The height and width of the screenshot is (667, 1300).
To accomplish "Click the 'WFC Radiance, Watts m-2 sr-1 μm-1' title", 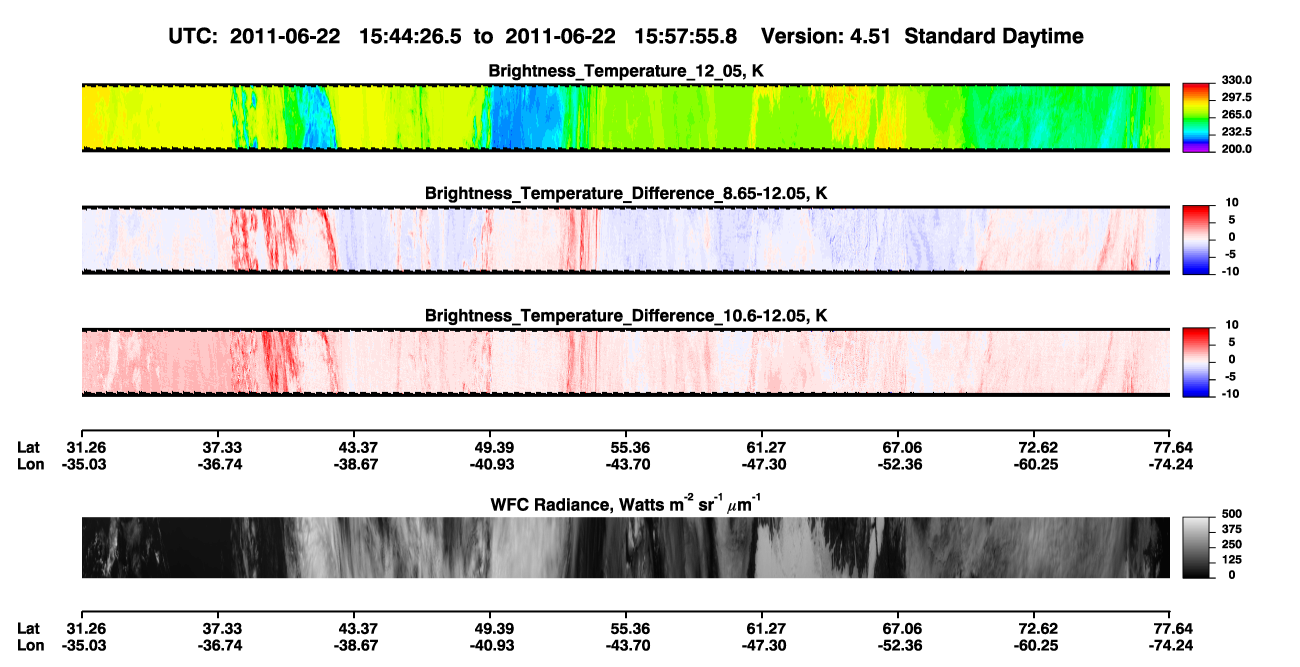I will (x=626, y=504).
